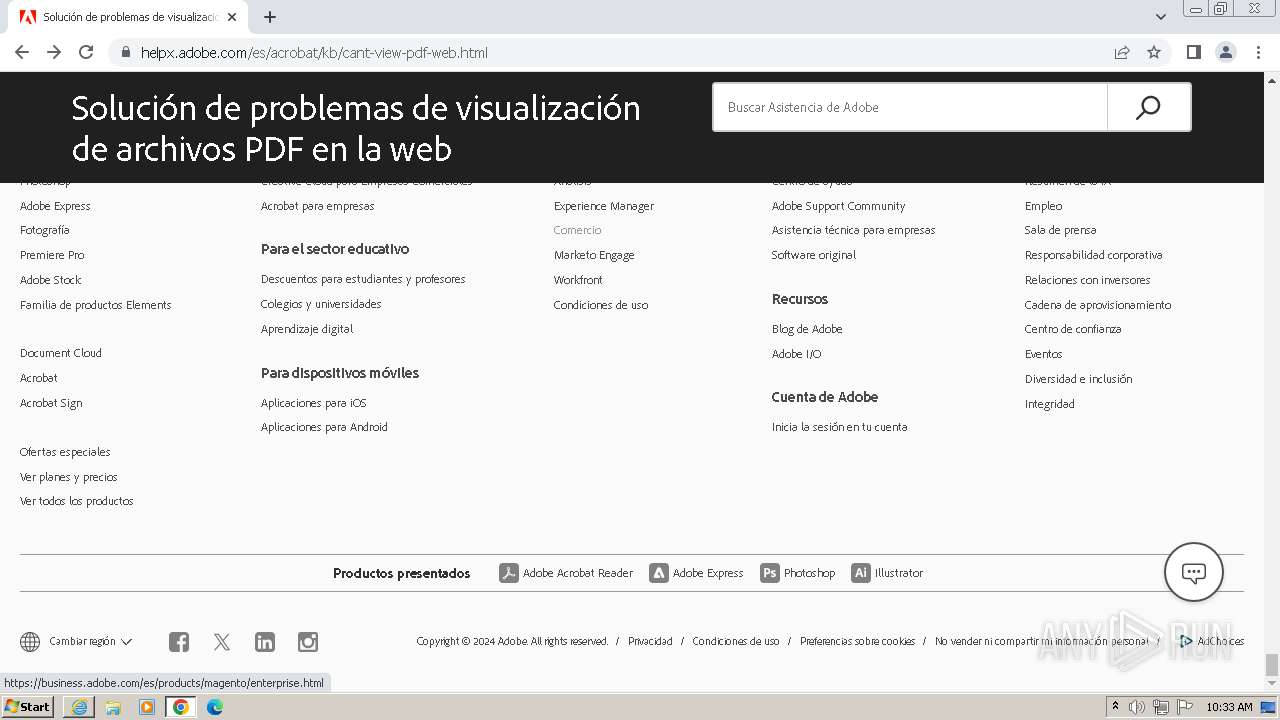Open Colegios y universidades link
Image resolution: width=1280 pixels, height=720 pixels.
point(321,304)
